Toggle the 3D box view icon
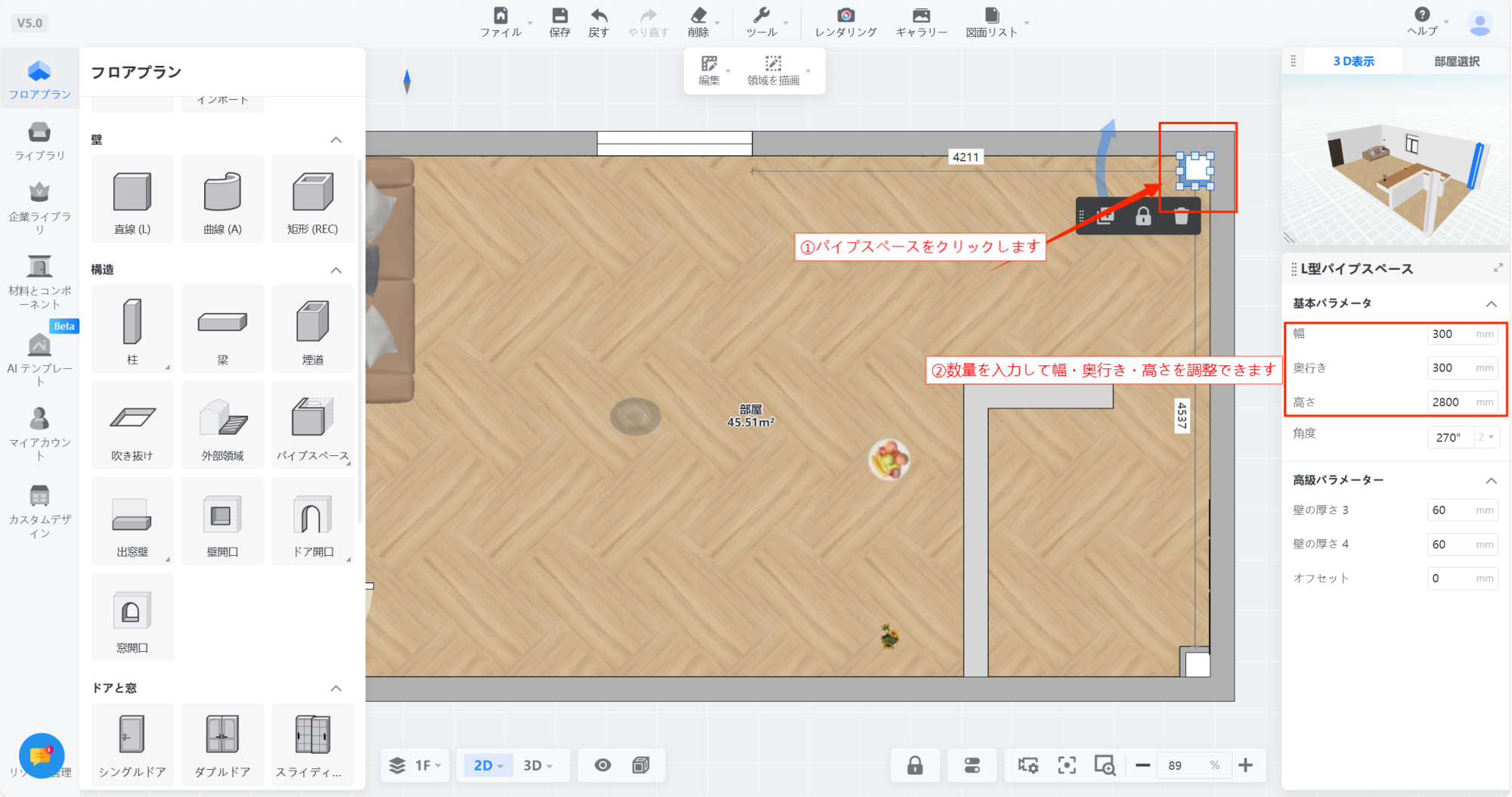 tap(641, 765)
